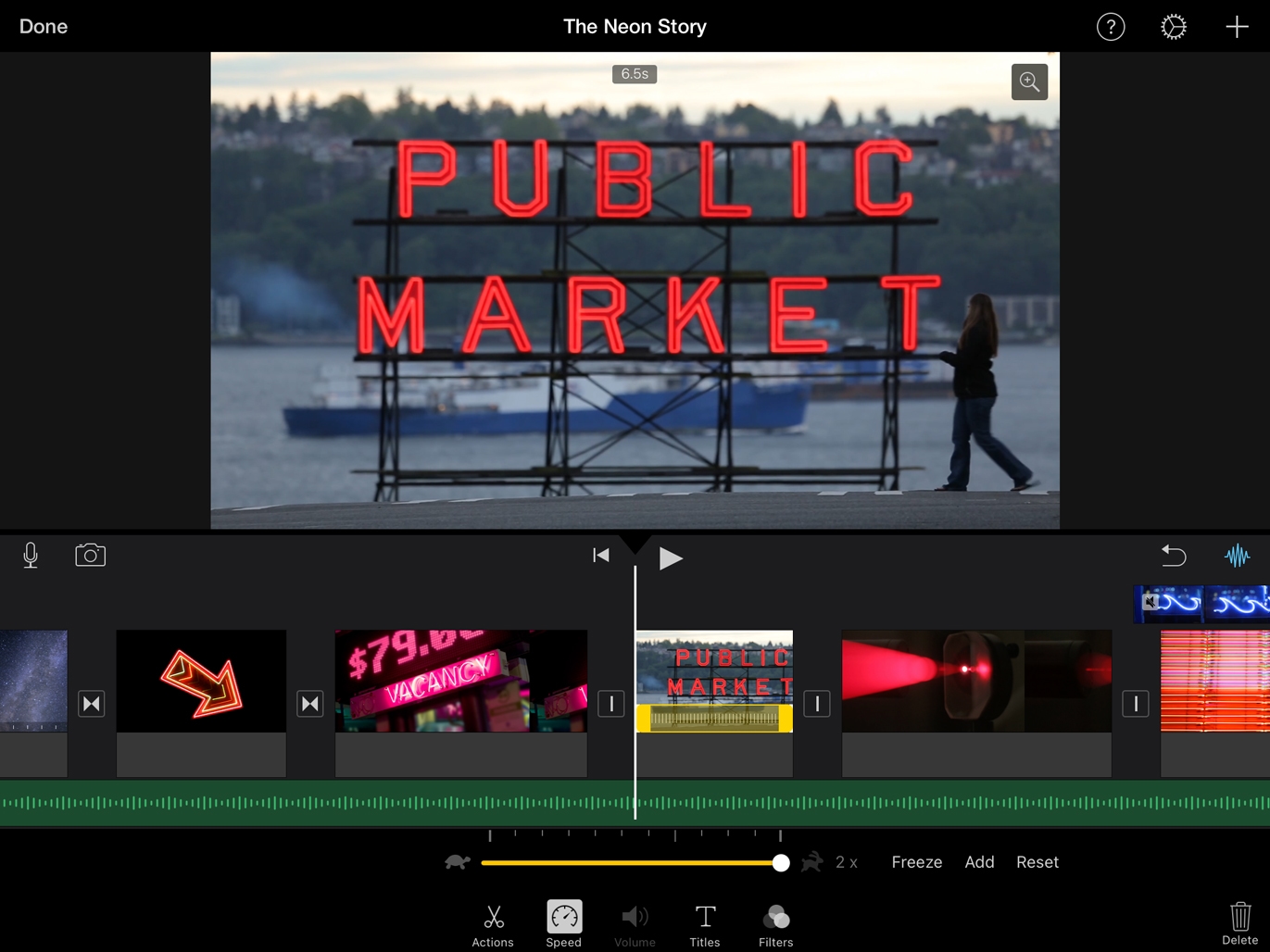Tap Freeze to add a freeze frame
Viewport: 1270px width, 952px height.
[x=917, y=862]
